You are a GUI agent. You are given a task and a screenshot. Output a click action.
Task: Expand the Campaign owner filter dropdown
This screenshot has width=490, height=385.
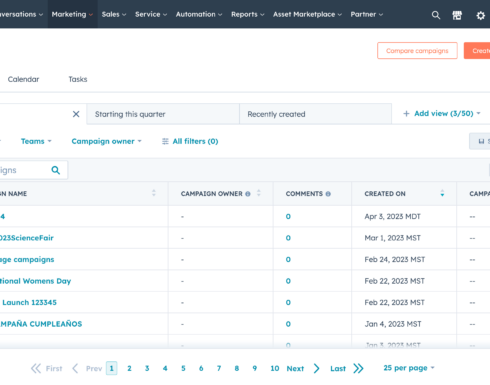pos(106,141)
